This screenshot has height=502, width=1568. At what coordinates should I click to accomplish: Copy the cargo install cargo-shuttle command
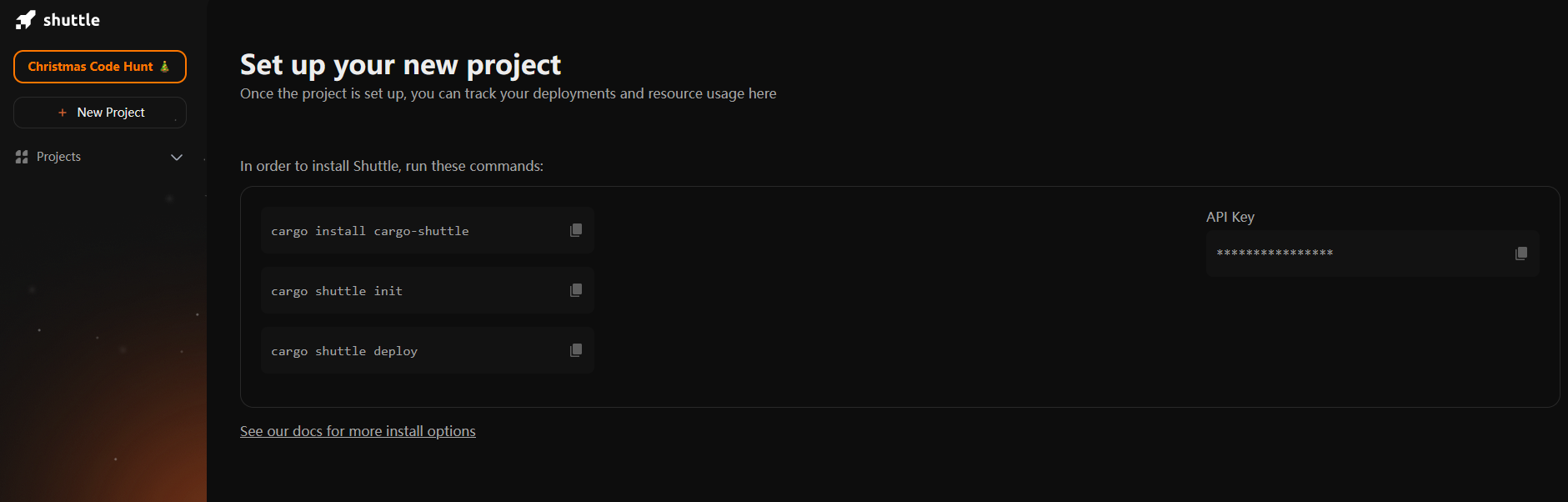point(576,230)
